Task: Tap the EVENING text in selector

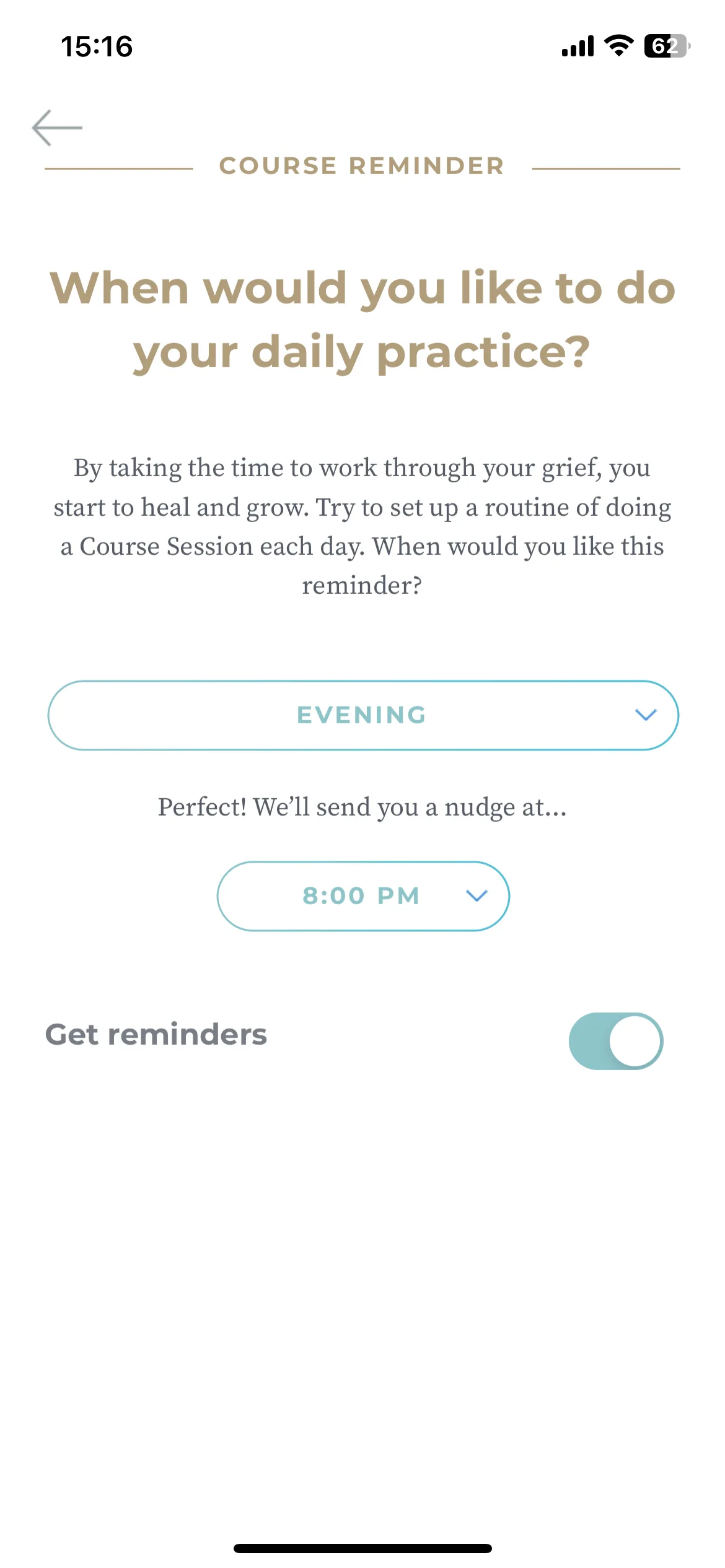Action: [x=362, y=715]
